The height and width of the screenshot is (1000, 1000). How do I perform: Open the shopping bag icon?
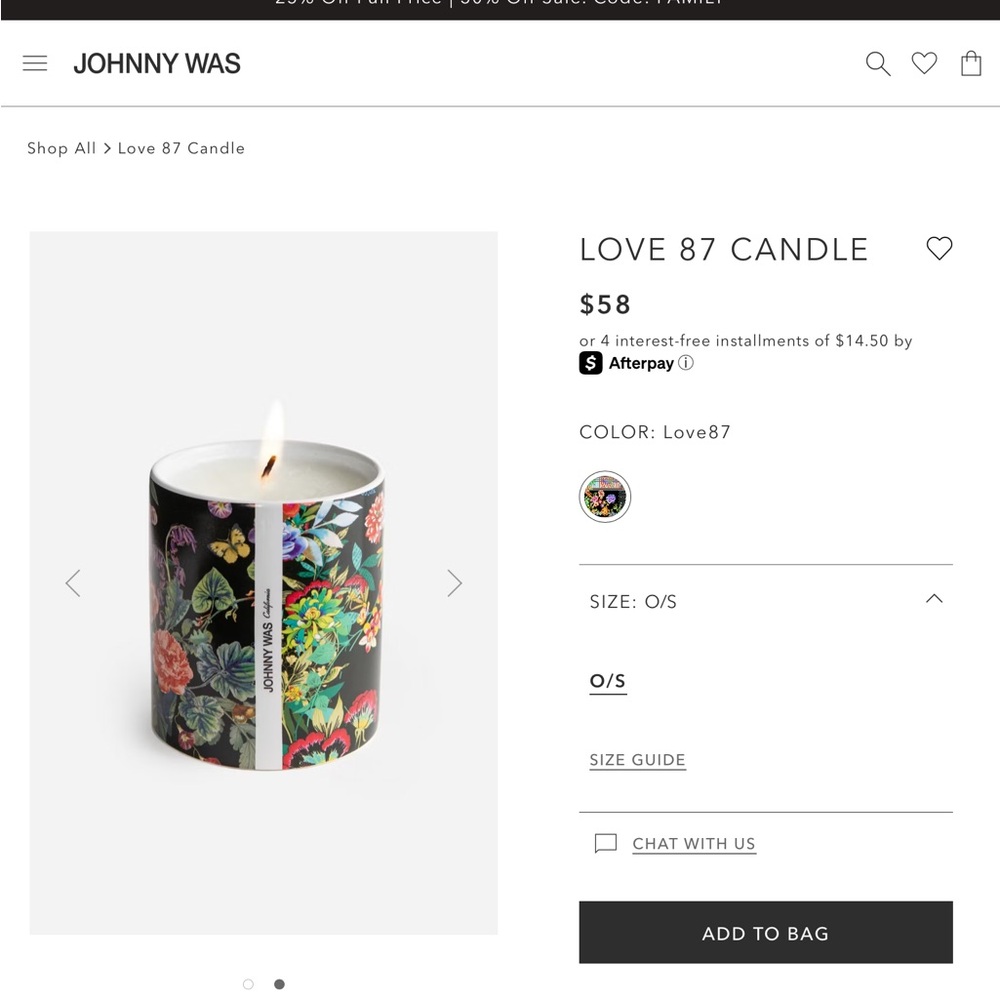(970, 63)
